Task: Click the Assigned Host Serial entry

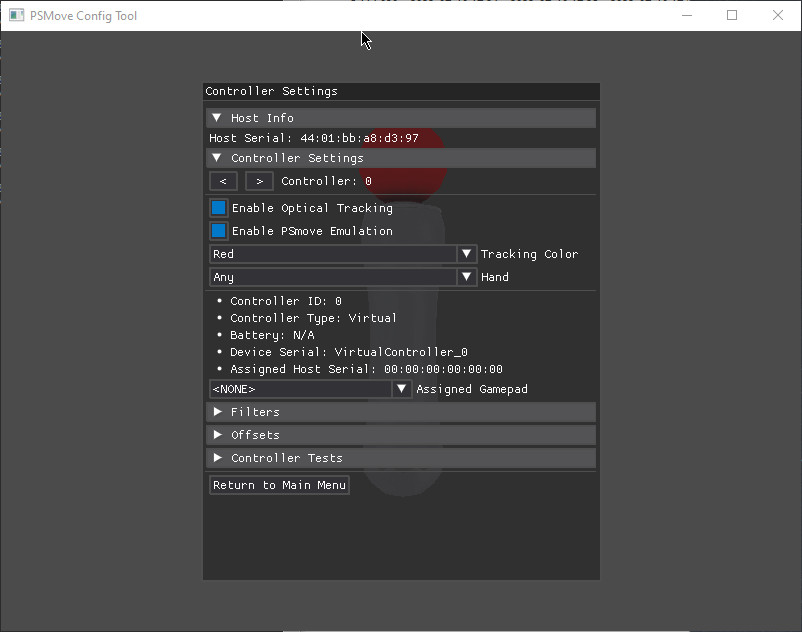Action: coord(366,369)
